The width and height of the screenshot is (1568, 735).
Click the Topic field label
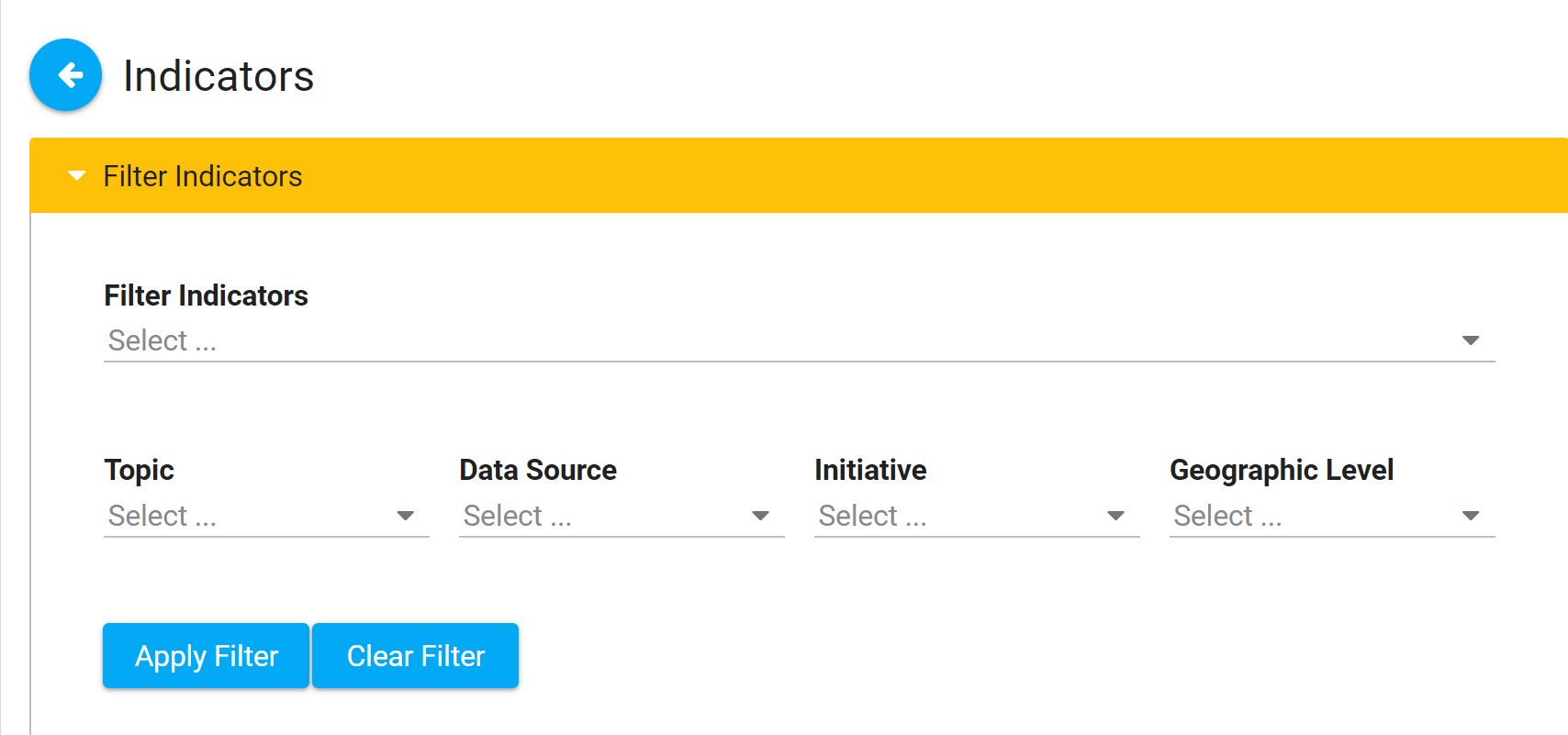(139, 470)
